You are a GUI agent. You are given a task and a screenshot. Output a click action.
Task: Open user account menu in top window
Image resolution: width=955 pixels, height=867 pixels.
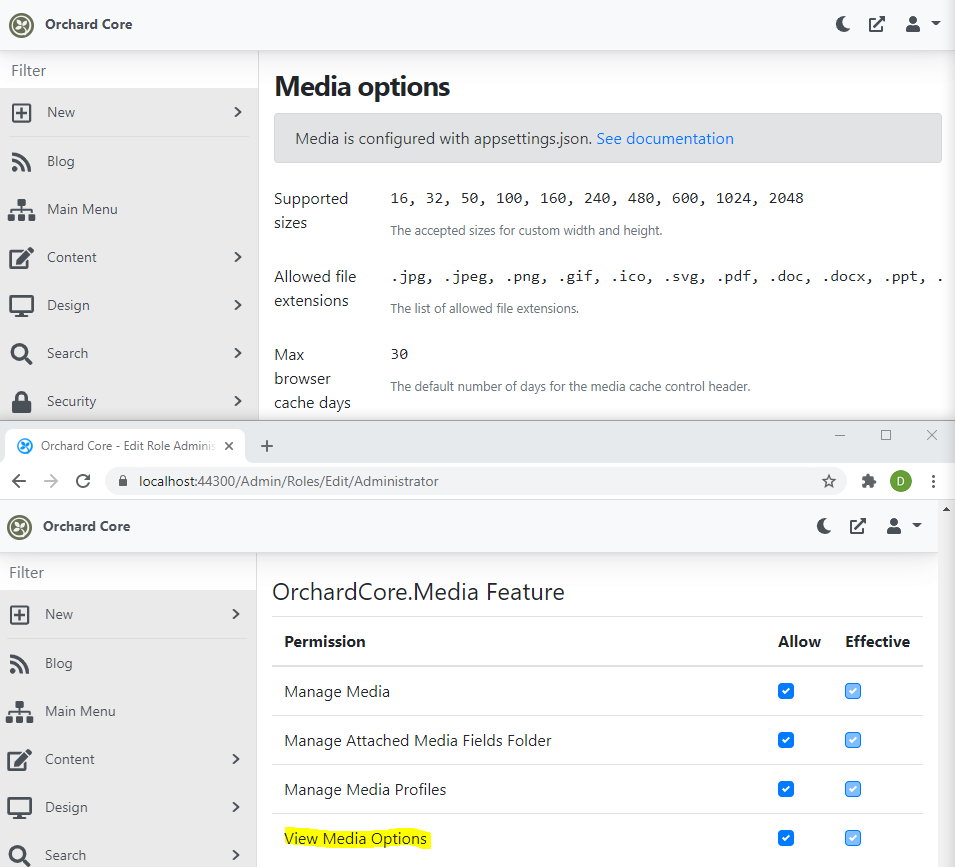tap(922, 24)
